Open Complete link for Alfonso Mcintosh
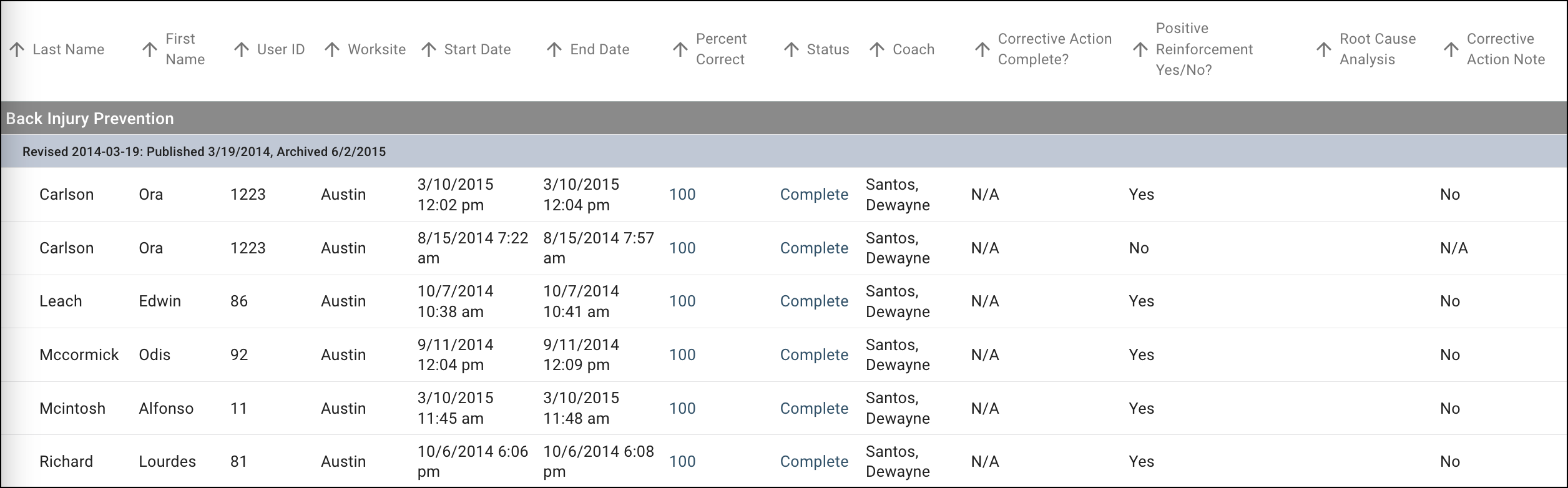Image resolution: width=1568 pixels, height=488 pixels. pos(814,409)
